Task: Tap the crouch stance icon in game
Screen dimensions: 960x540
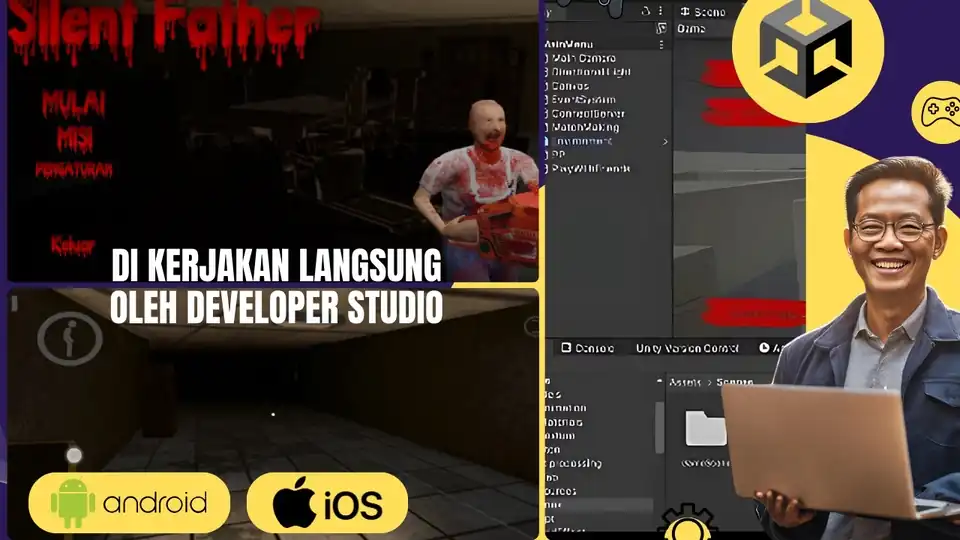Action: click(70, 338)
